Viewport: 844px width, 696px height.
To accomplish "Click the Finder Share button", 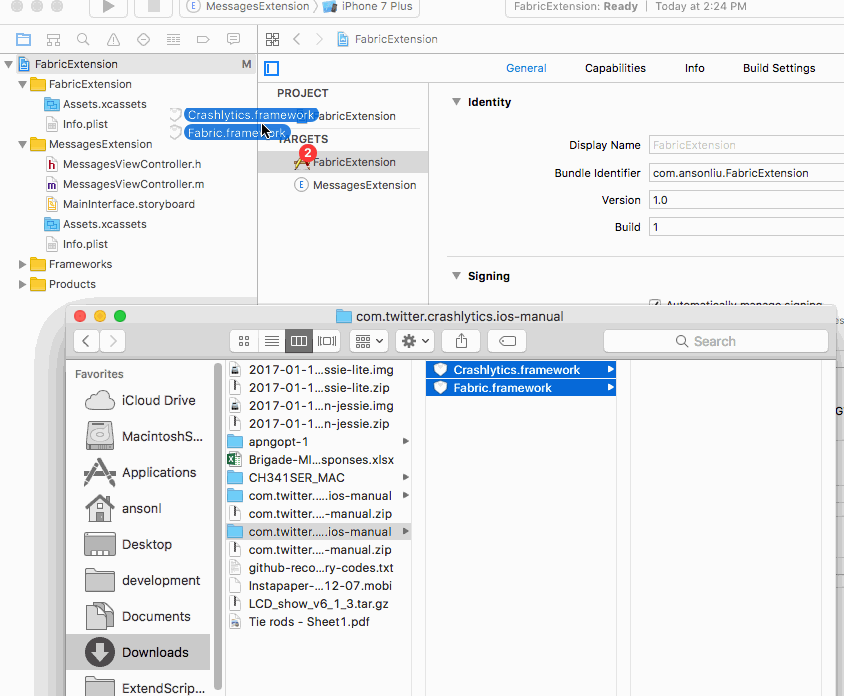I will click(460, 340).
